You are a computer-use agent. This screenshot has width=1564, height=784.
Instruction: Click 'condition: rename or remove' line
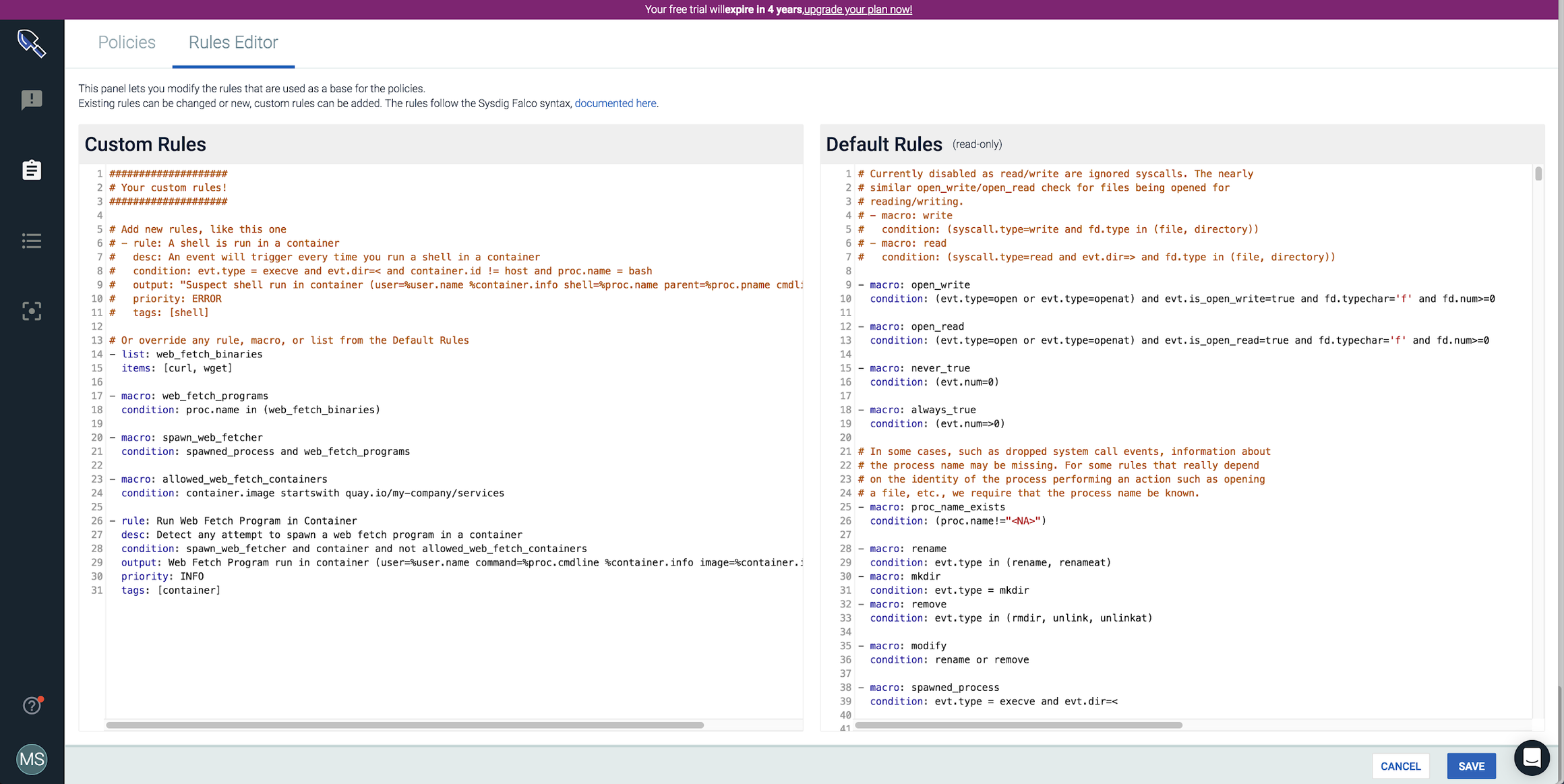point(949,660)
